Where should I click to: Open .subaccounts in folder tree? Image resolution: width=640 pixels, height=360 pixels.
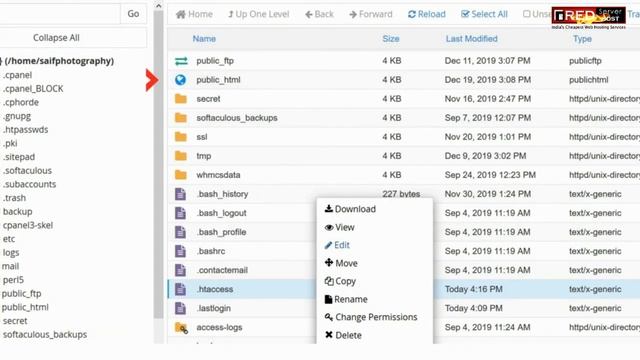(29, 184)
